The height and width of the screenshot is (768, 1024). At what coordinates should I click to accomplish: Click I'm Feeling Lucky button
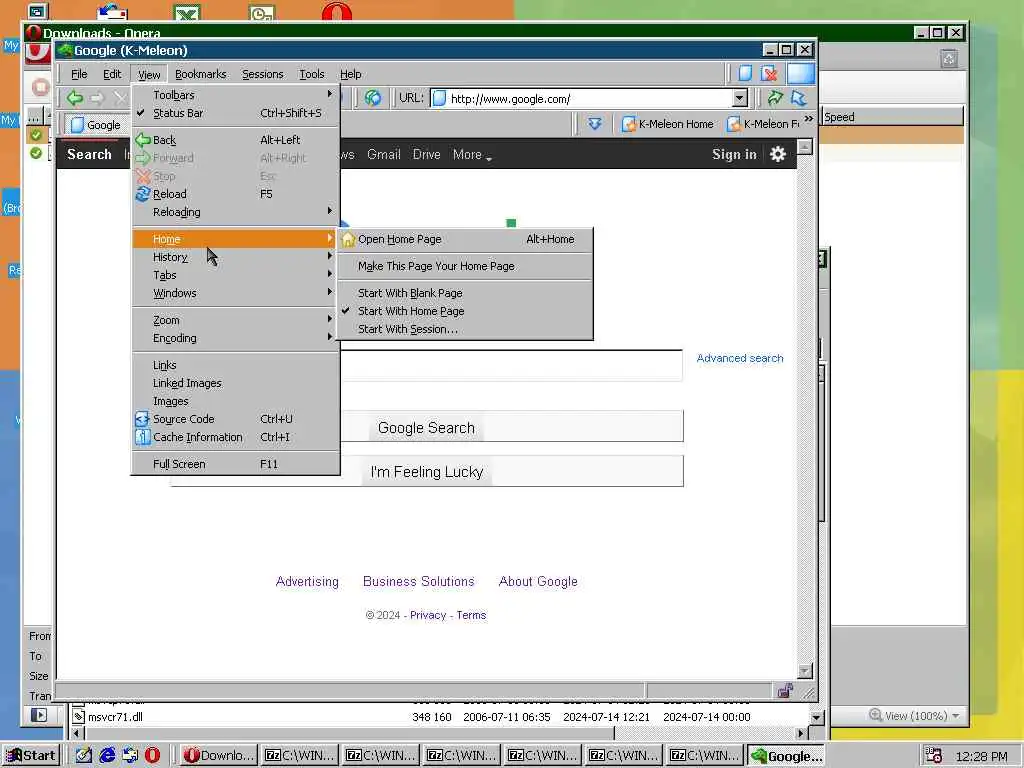pos(426,472)
